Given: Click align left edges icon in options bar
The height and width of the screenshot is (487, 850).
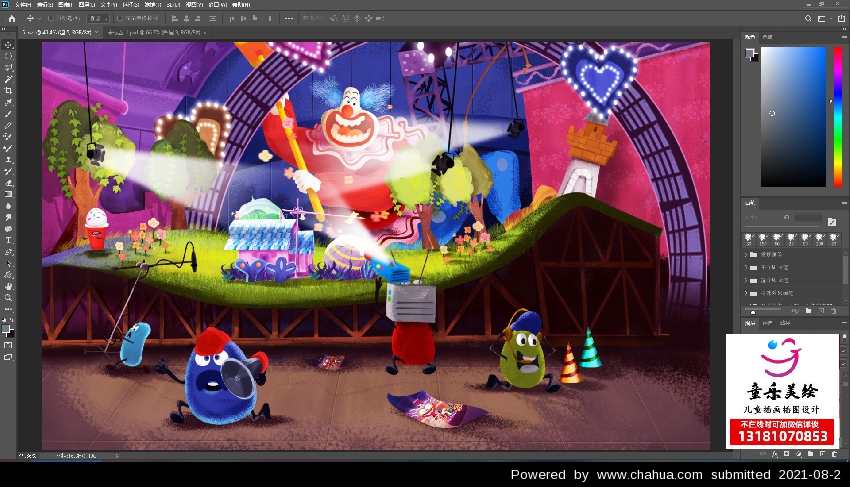Looking at the screenshot, I should click(x=175, y=18).
